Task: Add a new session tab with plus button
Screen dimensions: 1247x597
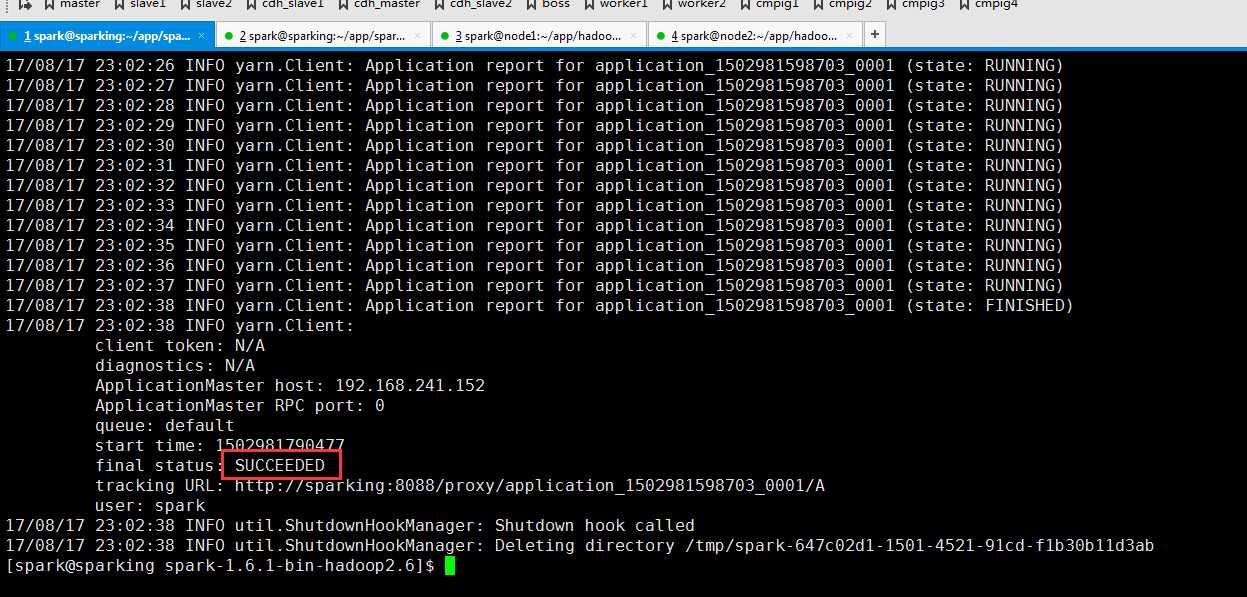Action: tap(875, 34)
